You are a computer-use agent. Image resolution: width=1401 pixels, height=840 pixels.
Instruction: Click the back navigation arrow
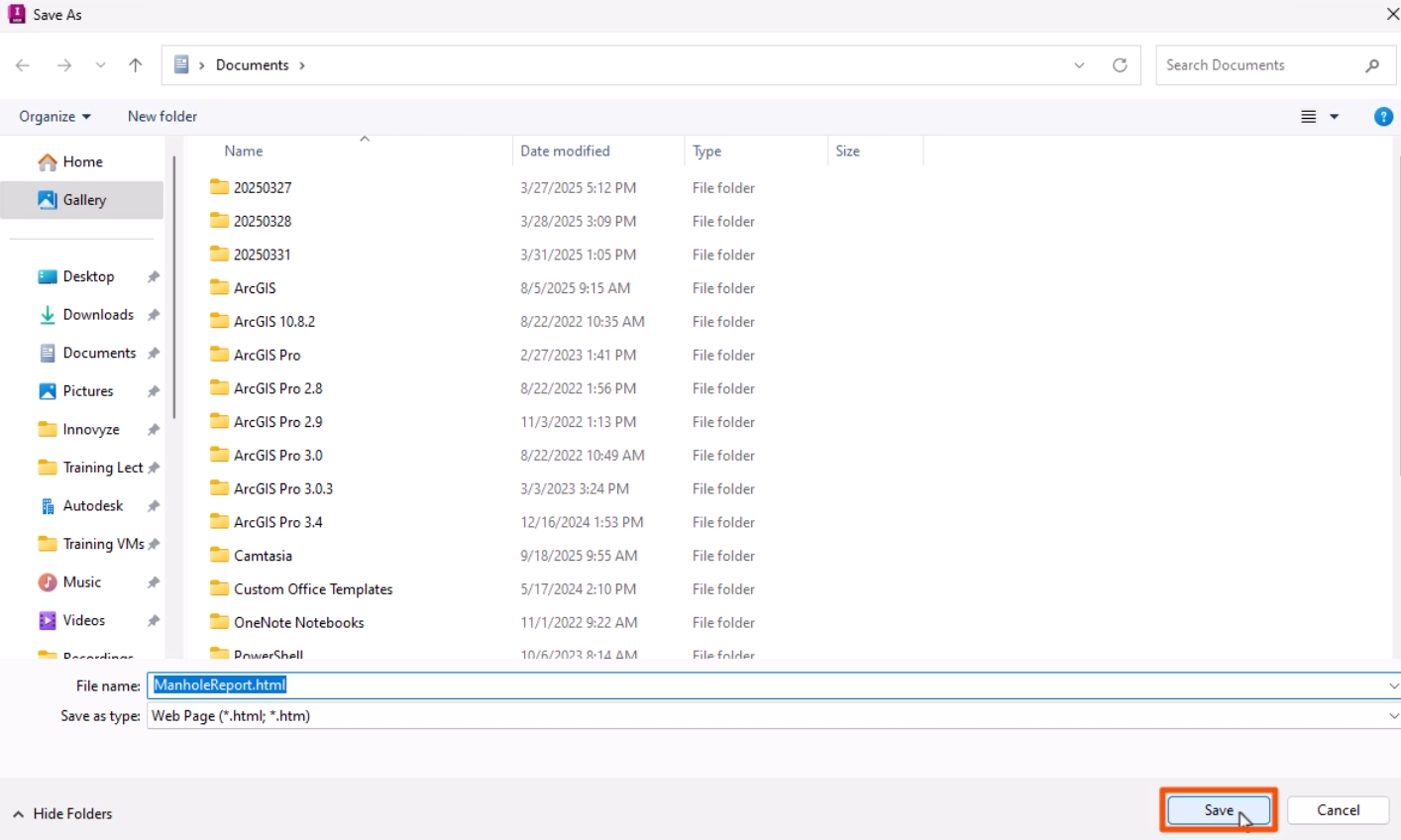tap(22, 64)
